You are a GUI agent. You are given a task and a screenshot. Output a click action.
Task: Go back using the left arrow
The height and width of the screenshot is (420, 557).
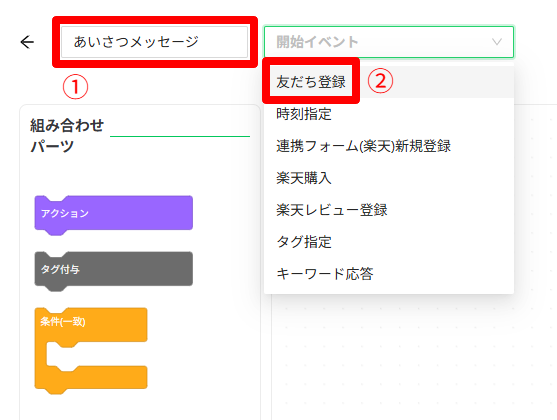coord(27,42)
